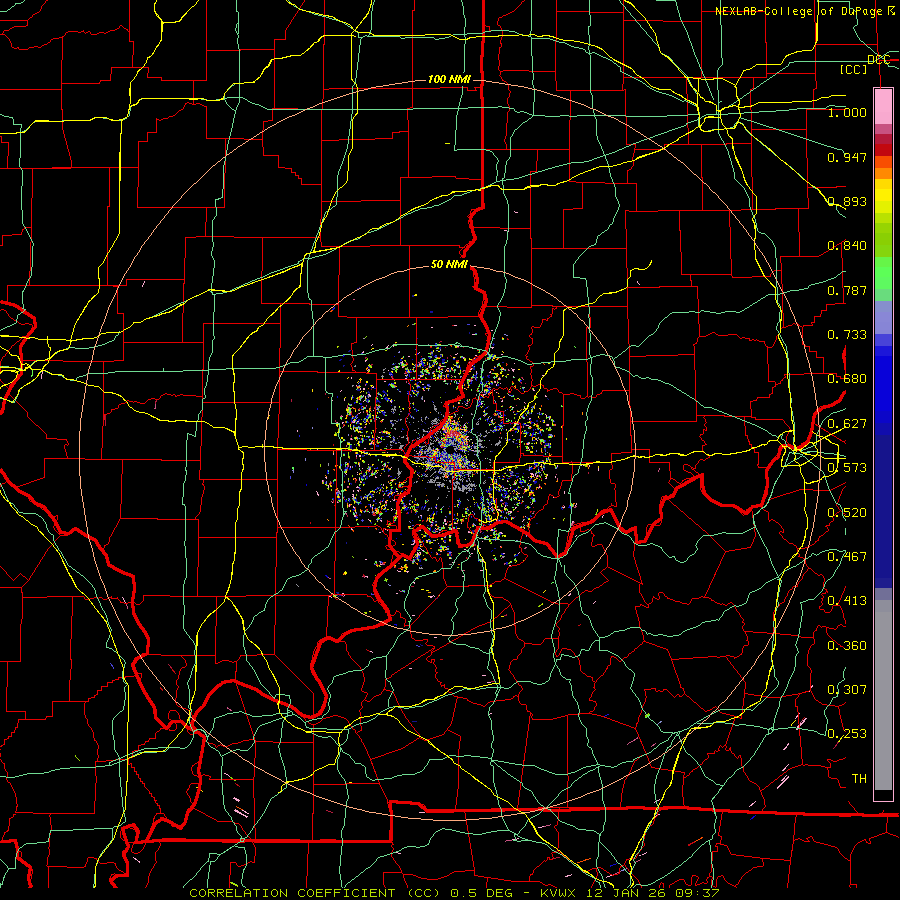Screen dimensions: 900x900
Task: Click the NEXLAB-College of DuPage header text
Action: [x=806, y=11]
